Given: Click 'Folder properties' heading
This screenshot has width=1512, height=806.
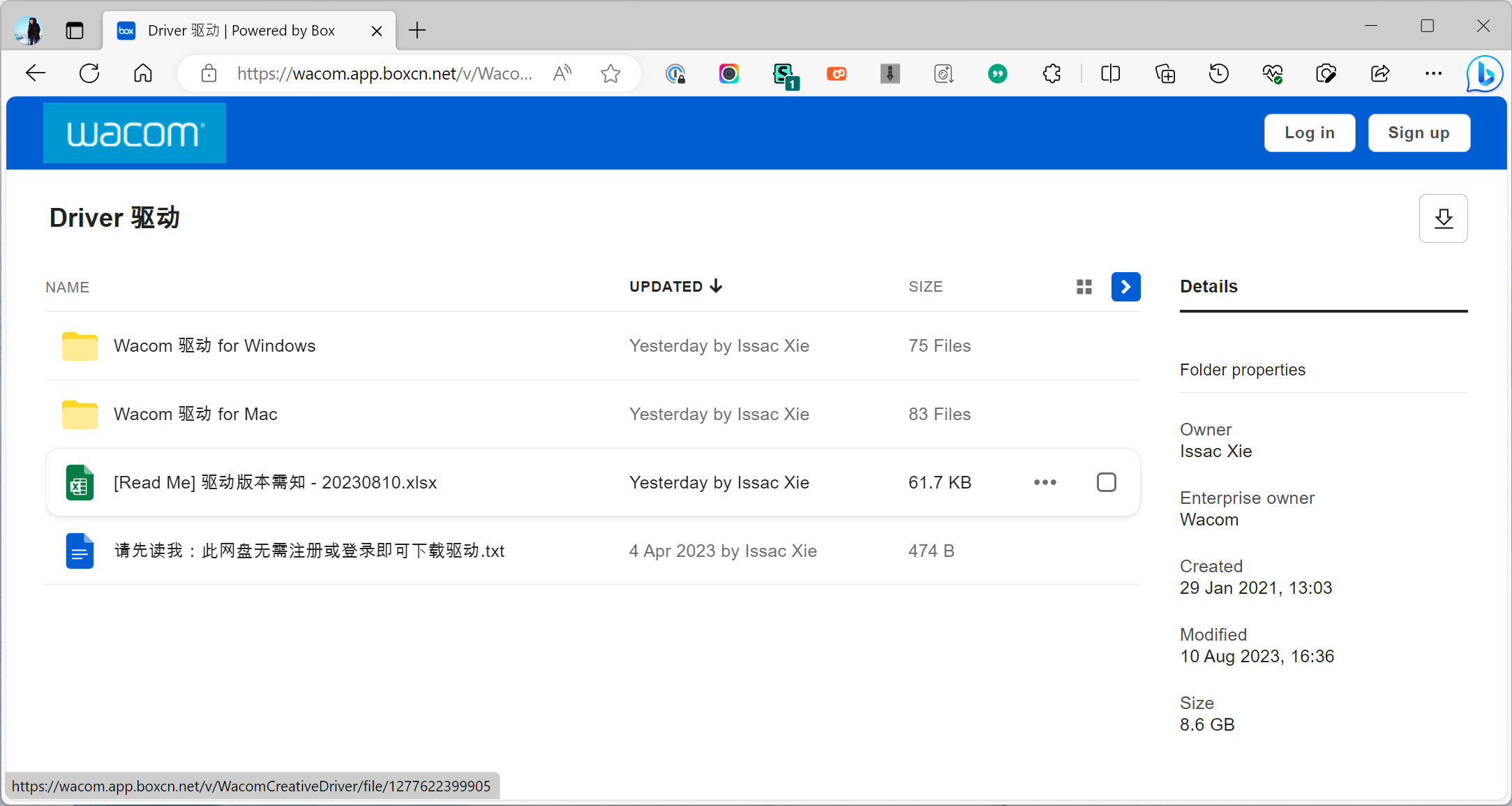Looking at the screenshot, I should click(x=1242, y=370).
